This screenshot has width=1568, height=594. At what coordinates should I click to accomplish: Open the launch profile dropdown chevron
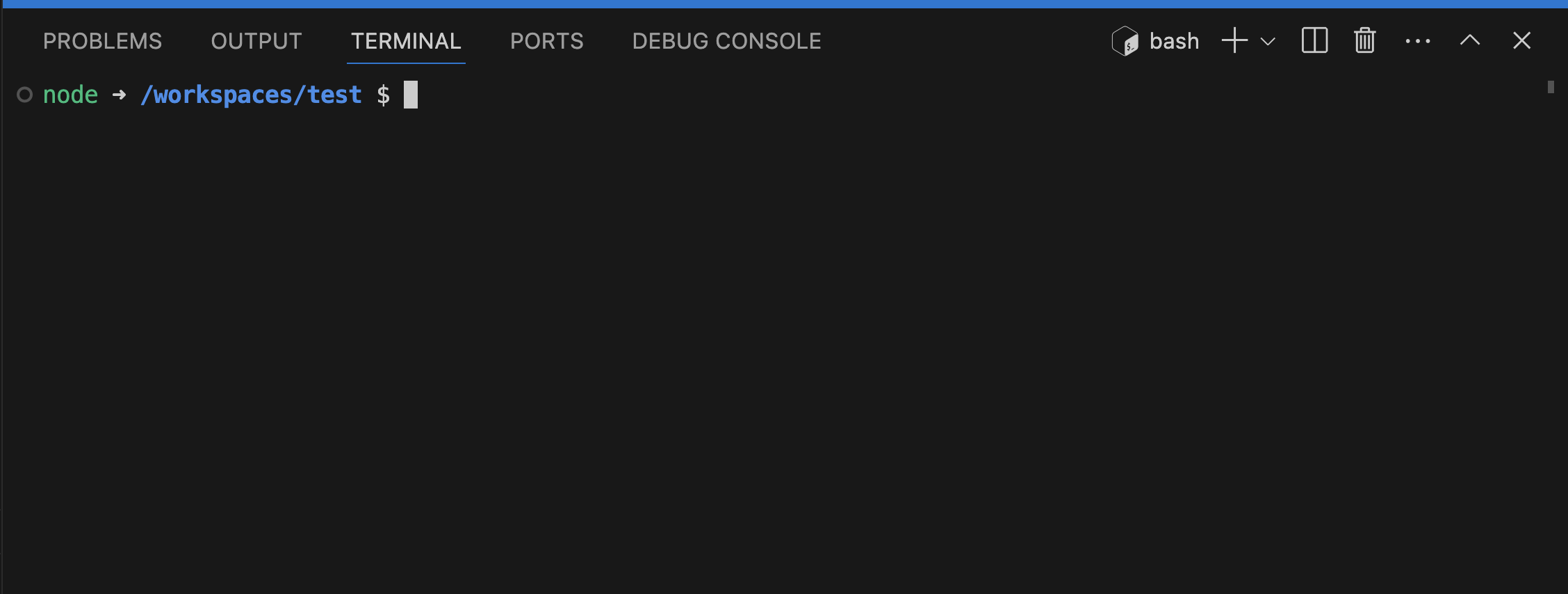pos(1268,41)
